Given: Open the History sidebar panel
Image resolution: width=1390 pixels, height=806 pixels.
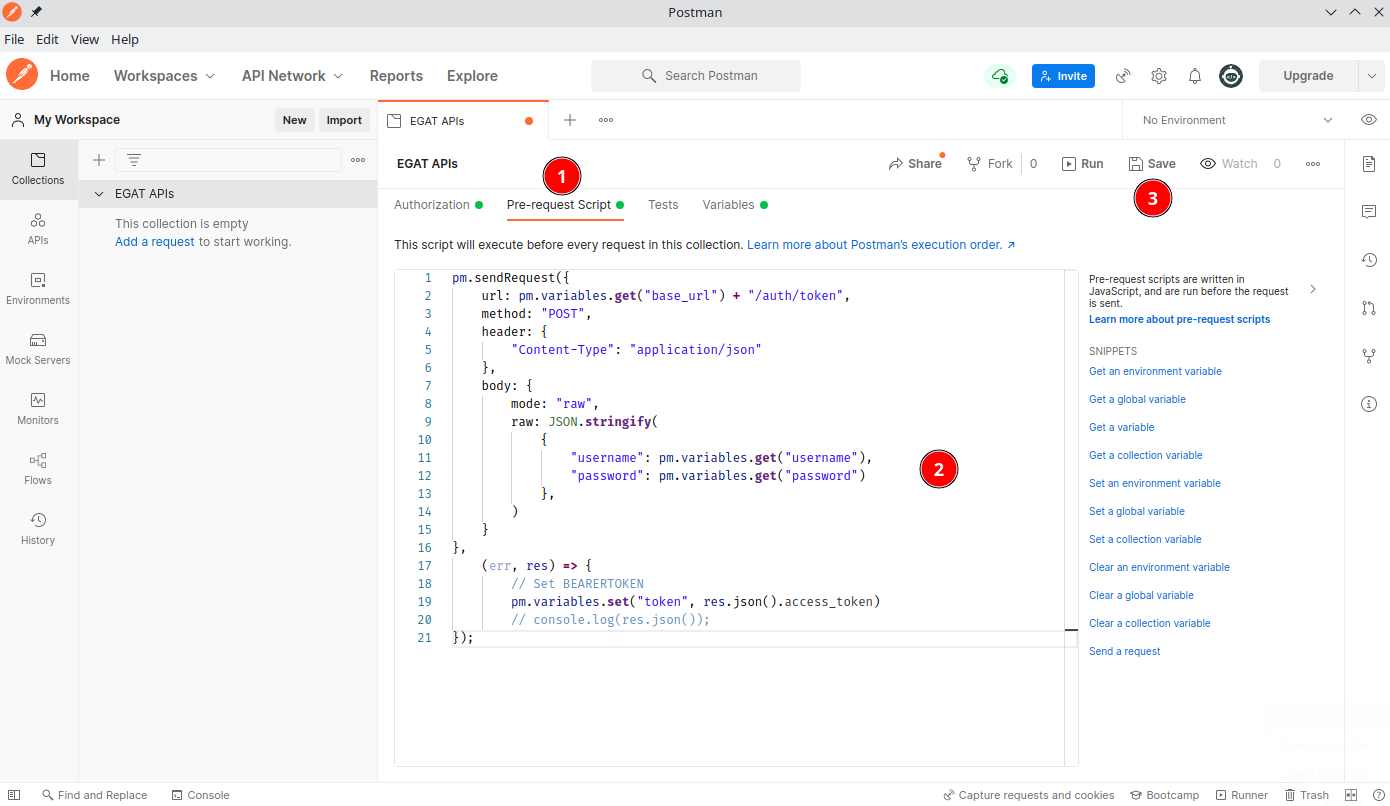Looking at the screenshot, I should pyautogui.click(x=38, y=529).
